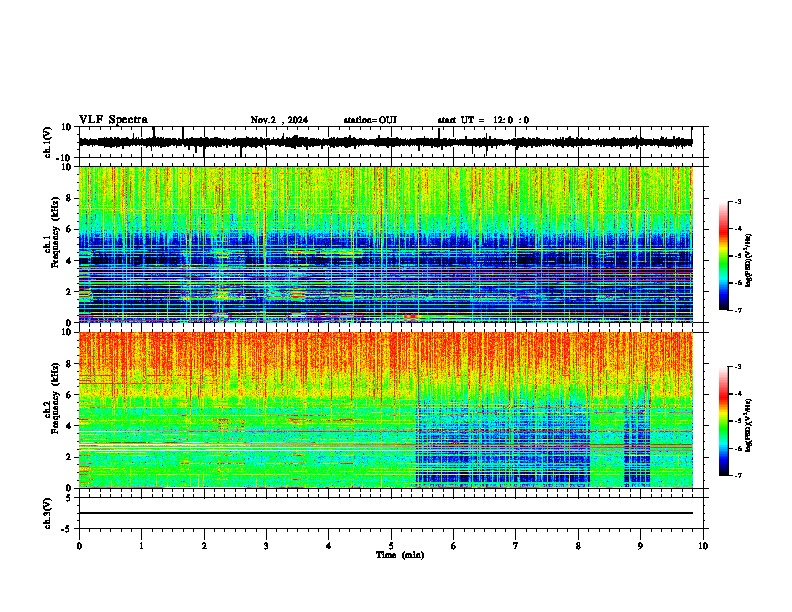Viewport: 792px width, 612px height.
Task: Click the date label "Nov.2 , 2024"
Action: pos(279,120)
